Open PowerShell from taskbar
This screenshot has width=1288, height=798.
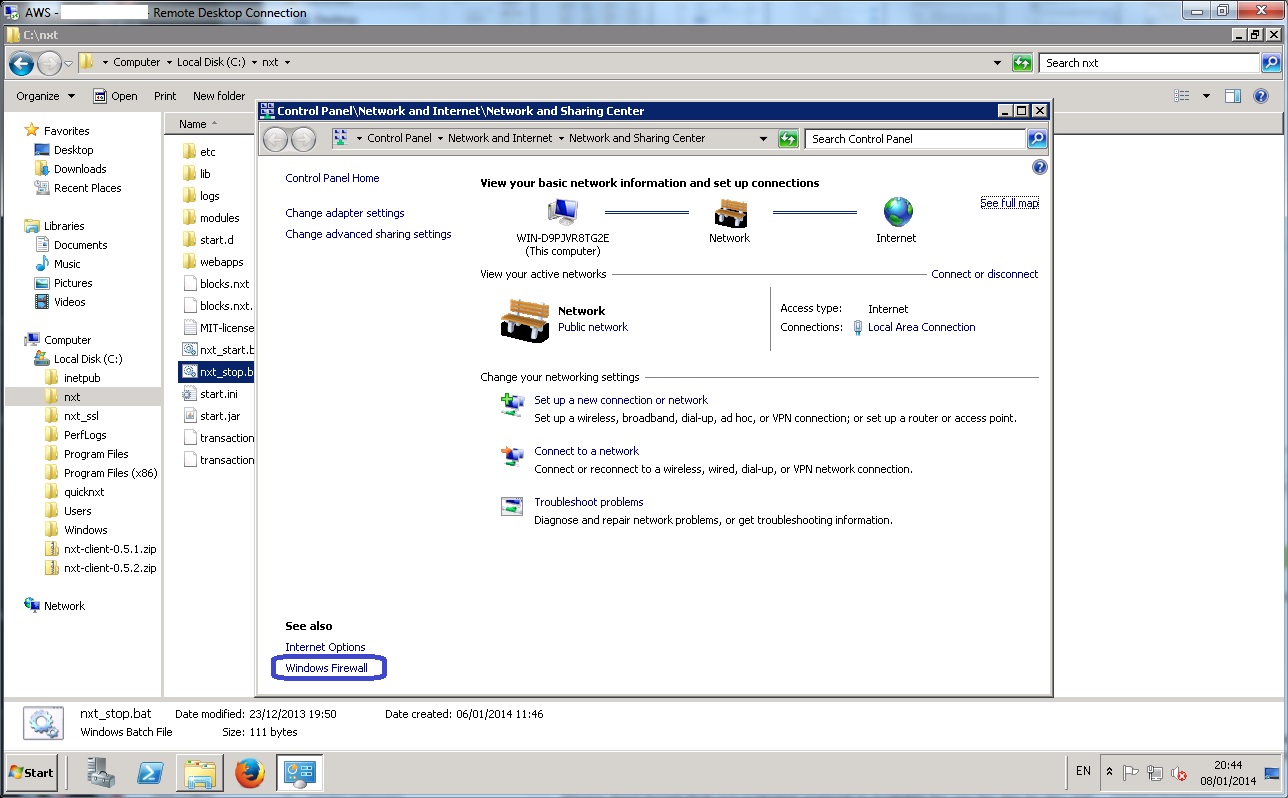[151, 773]
